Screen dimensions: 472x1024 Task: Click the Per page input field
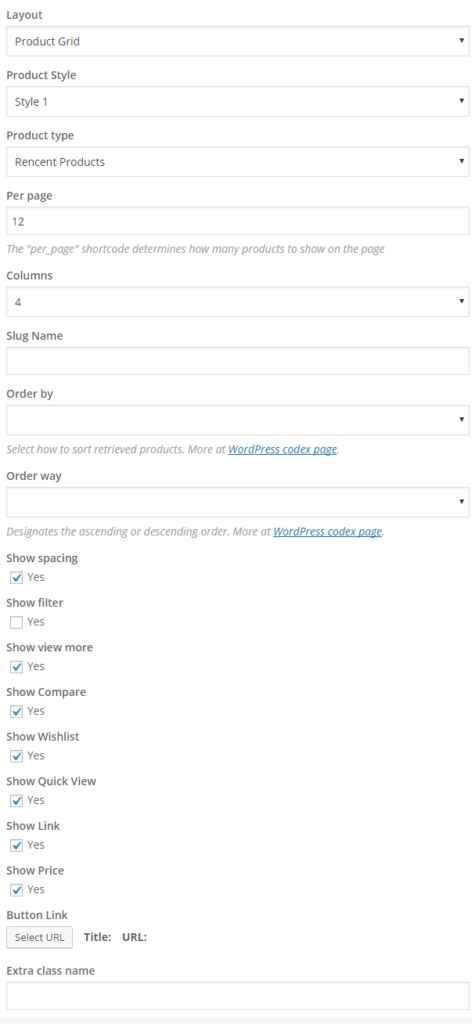[x=238, y=221]
